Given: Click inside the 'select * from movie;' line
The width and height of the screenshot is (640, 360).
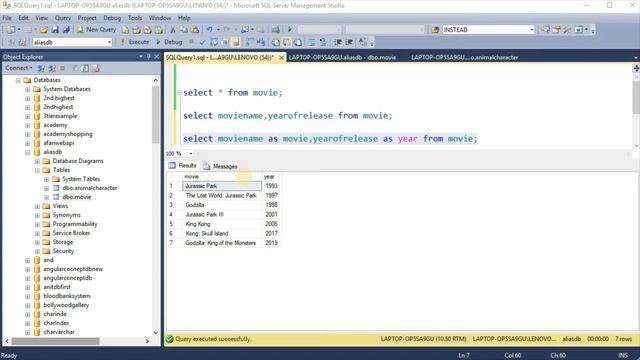Looking at the screenshot, I should click(x=233, y=93).
